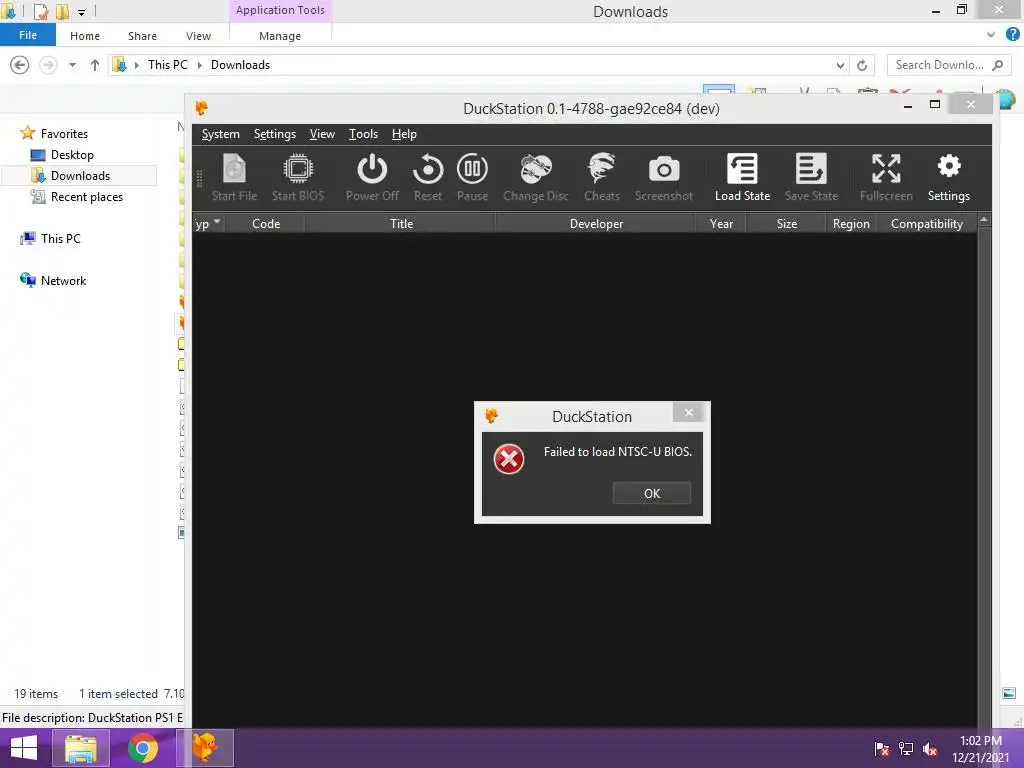Close the DuckStation error dialog

tap(688, 412)
